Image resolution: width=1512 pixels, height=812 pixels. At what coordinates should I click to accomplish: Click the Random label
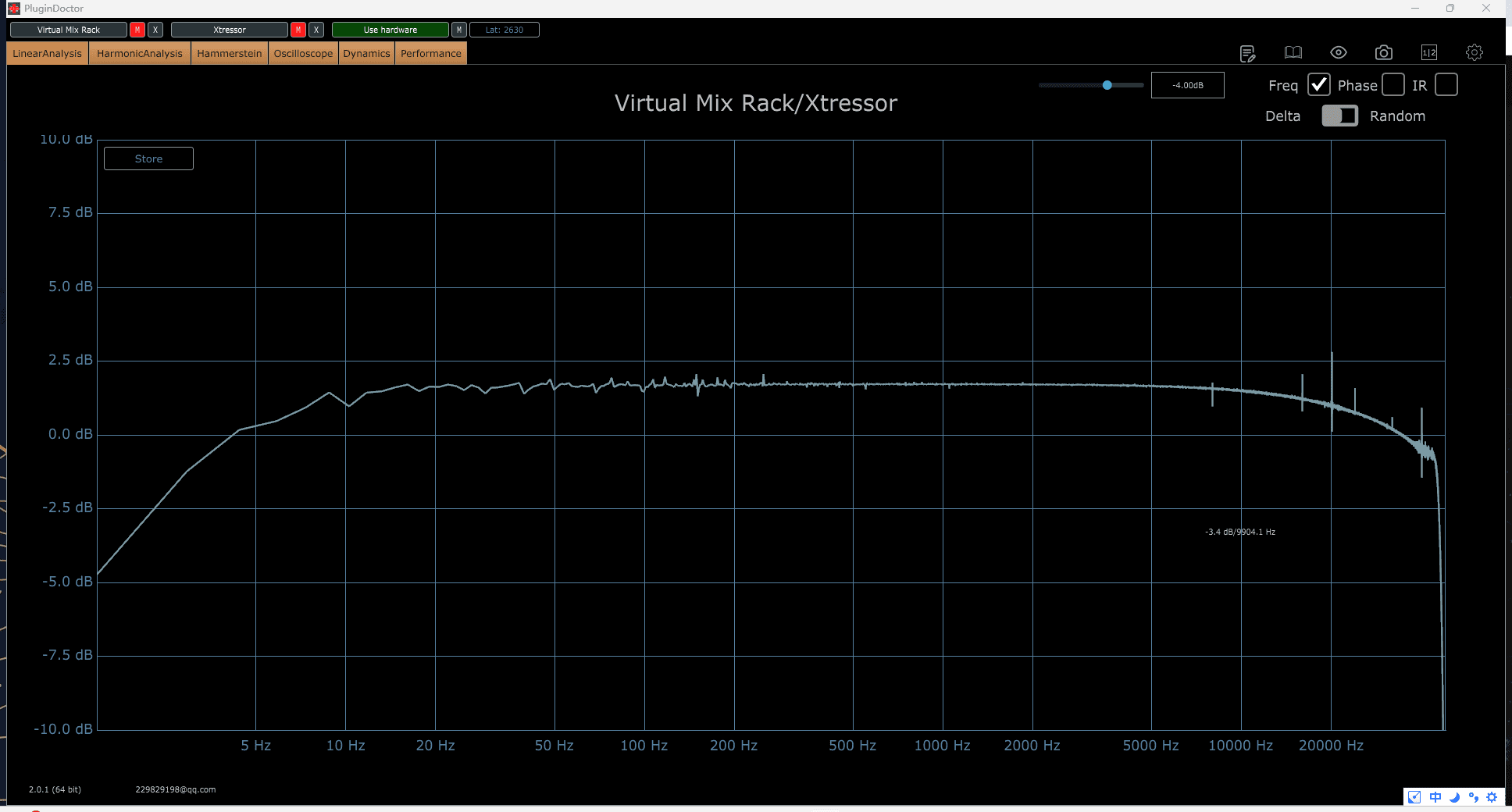1398,116
